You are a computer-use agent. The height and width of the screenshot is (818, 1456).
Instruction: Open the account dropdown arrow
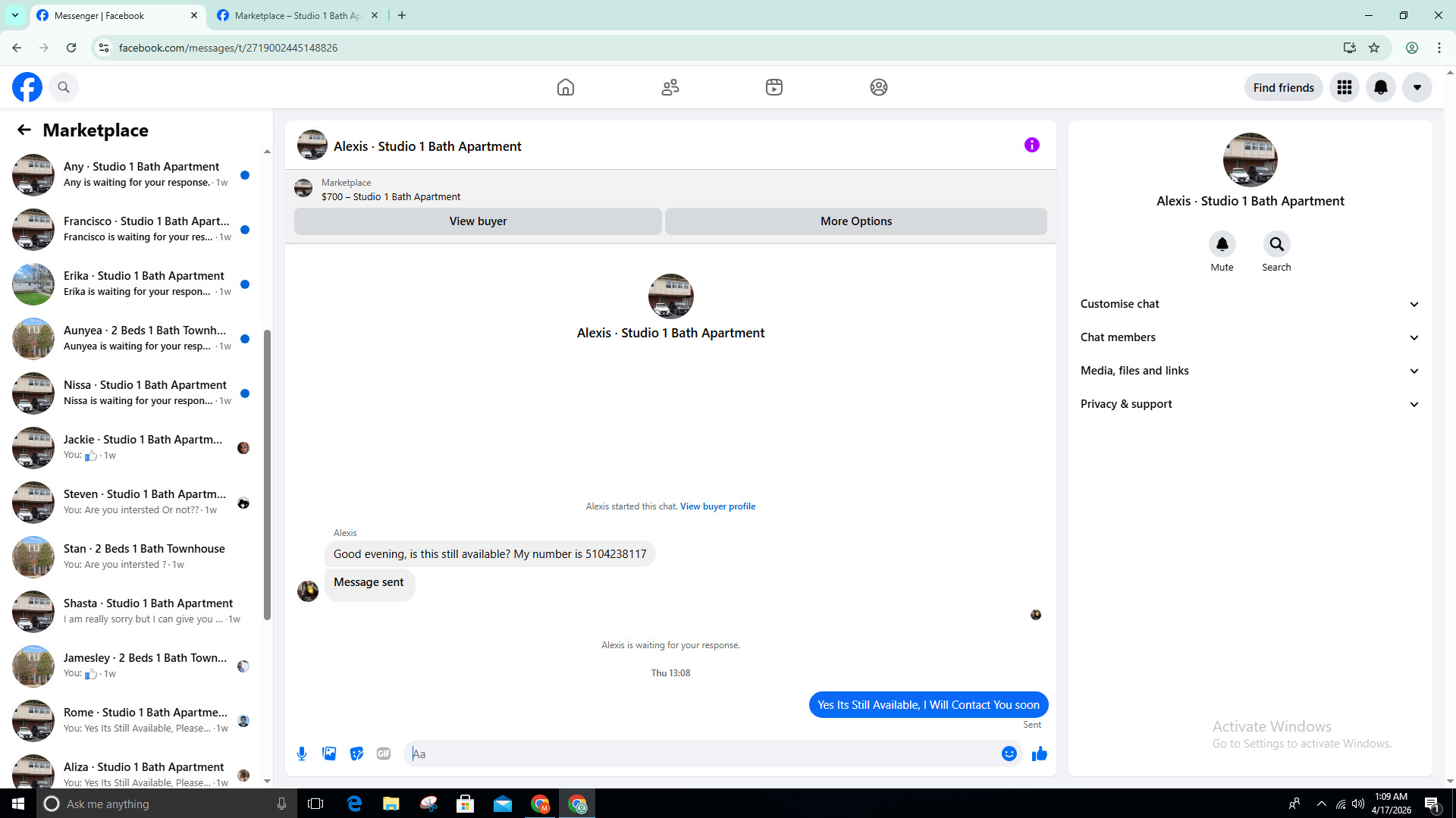1417,87
